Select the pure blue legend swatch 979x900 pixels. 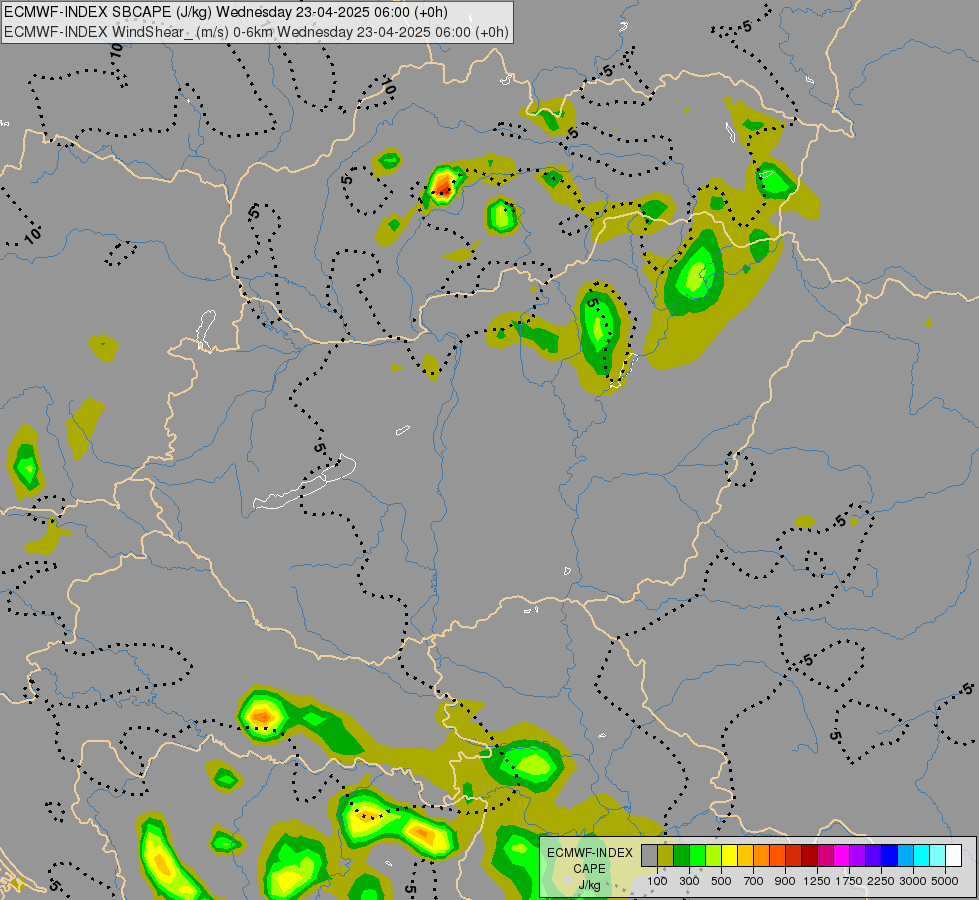pos(890,855)
